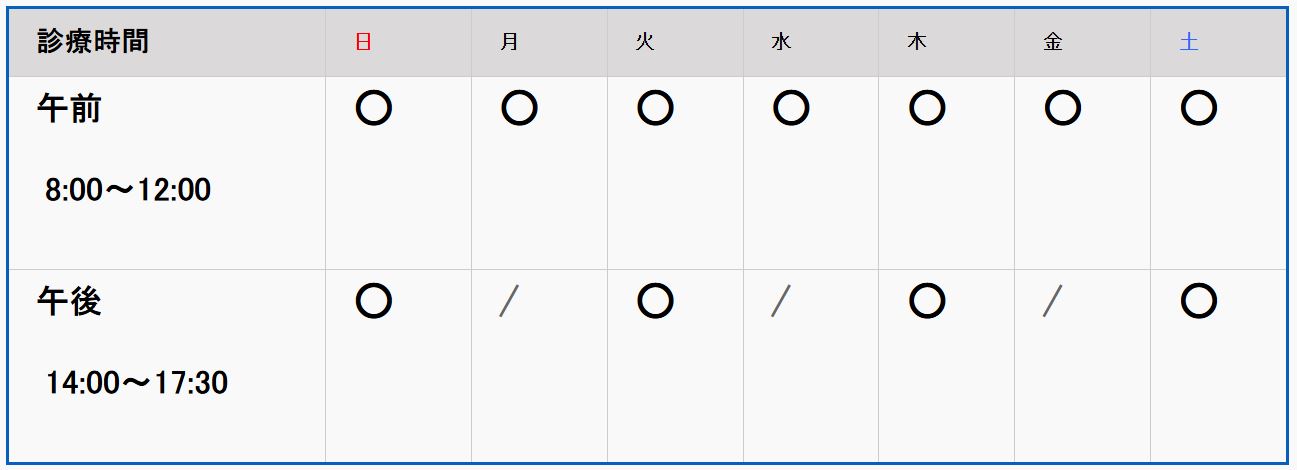This screenshot has height=470, width=1297.
Task: Click the Thursday afternoon circle mark
Action: (927, 301)
